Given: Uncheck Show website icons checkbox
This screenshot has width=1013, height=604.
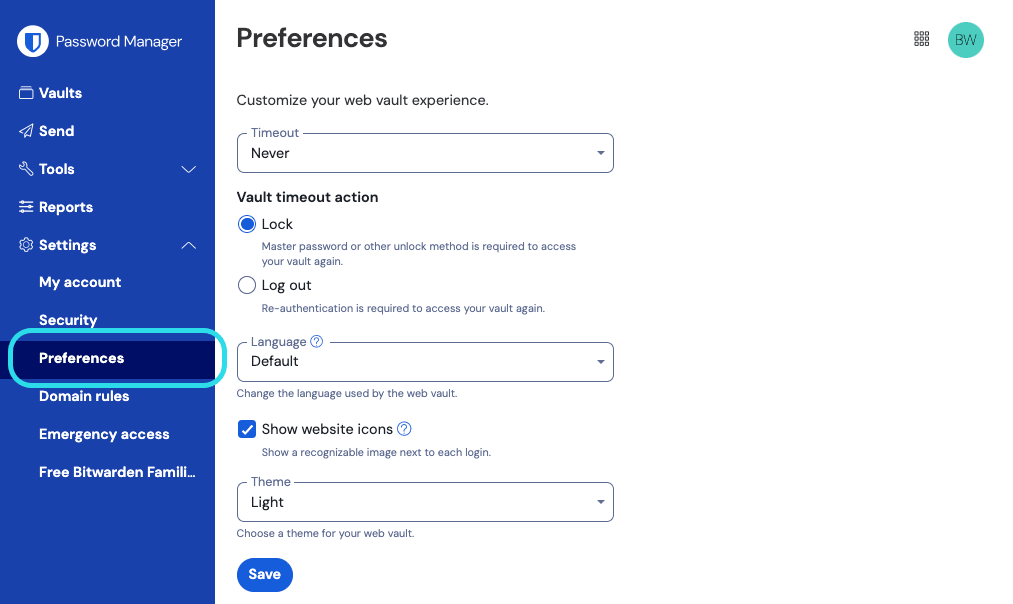Looking at the screenshot, I should (x=247, y=429).
